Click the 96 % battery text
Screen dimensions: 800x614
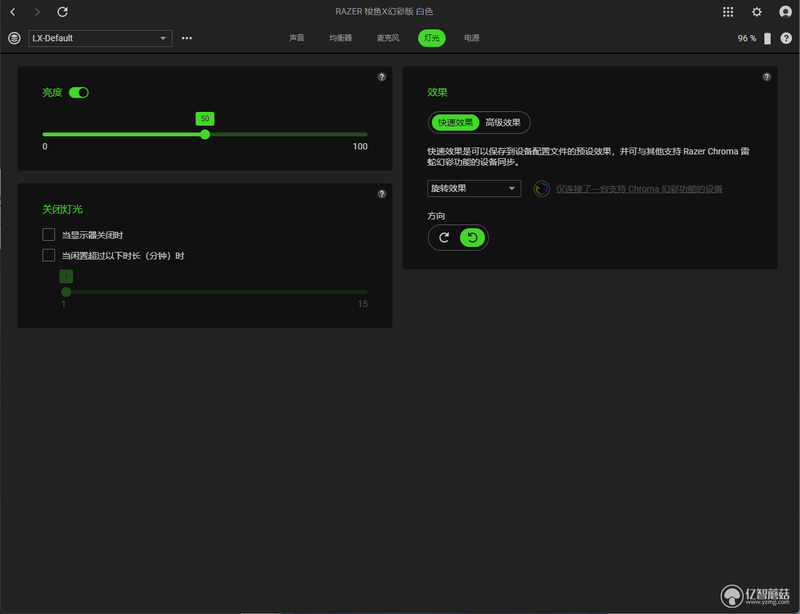(x=746, y=38)
